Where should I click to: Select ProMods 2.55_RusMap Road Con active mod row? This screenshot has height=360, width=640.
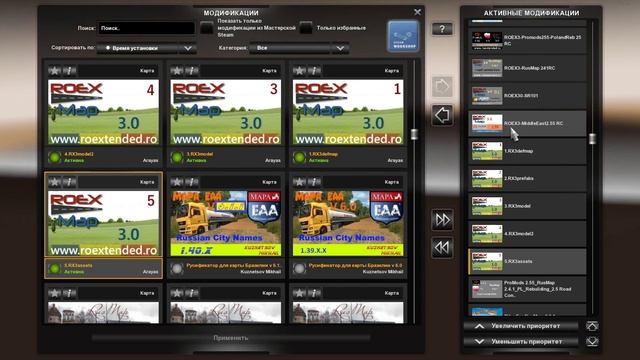(x=527, y=289)
